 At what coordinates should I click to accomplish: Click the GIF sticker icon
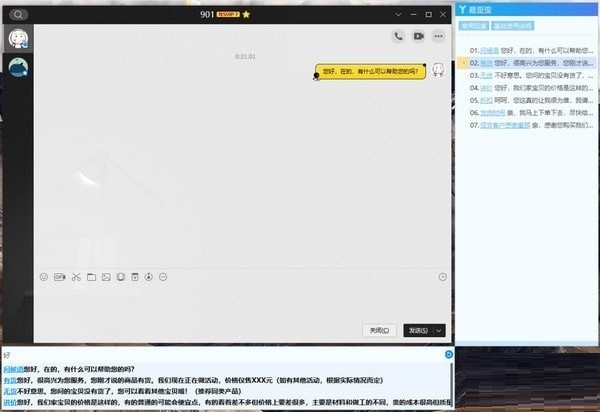pos(59,276)
